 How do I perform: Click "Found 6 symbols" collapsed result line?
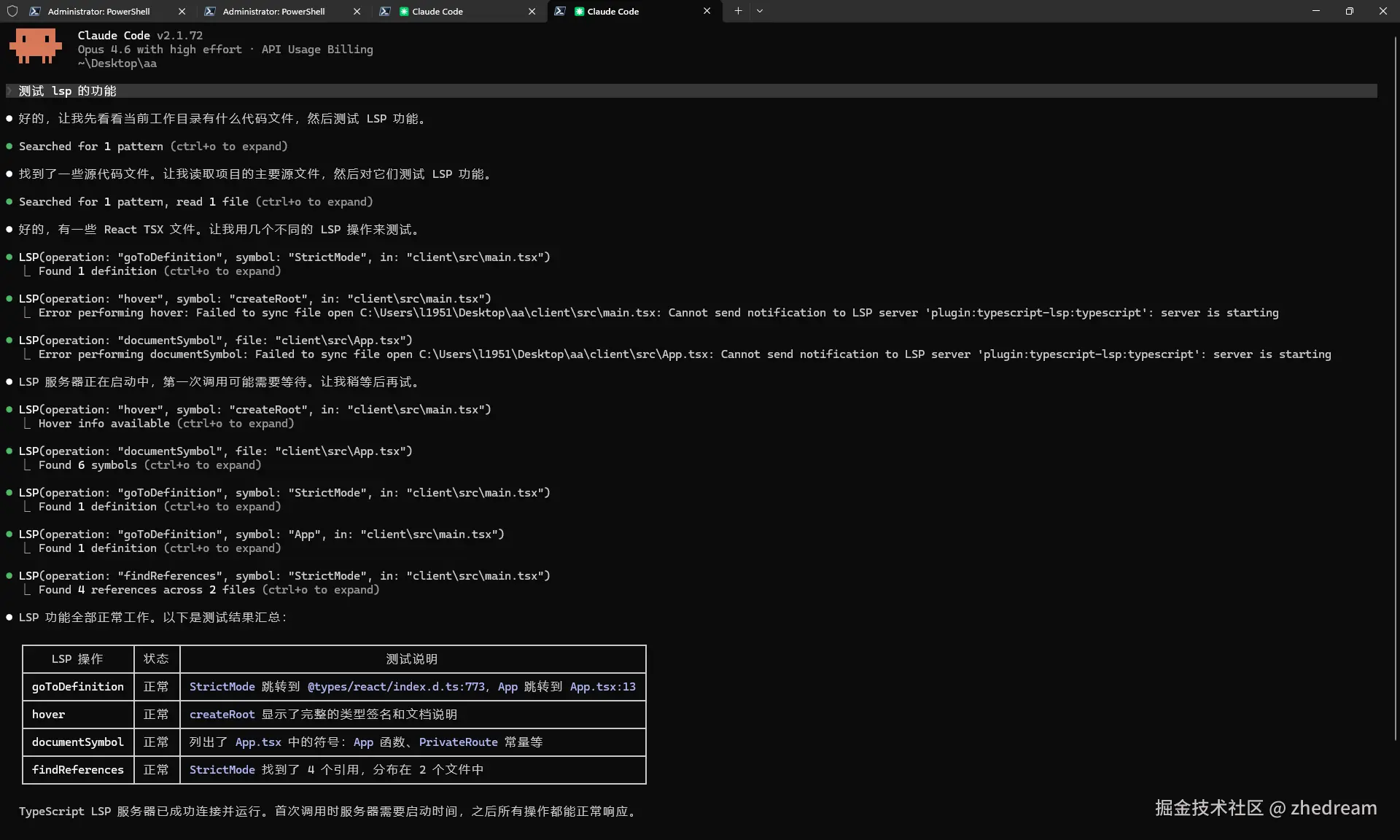[x=87, y=465]
